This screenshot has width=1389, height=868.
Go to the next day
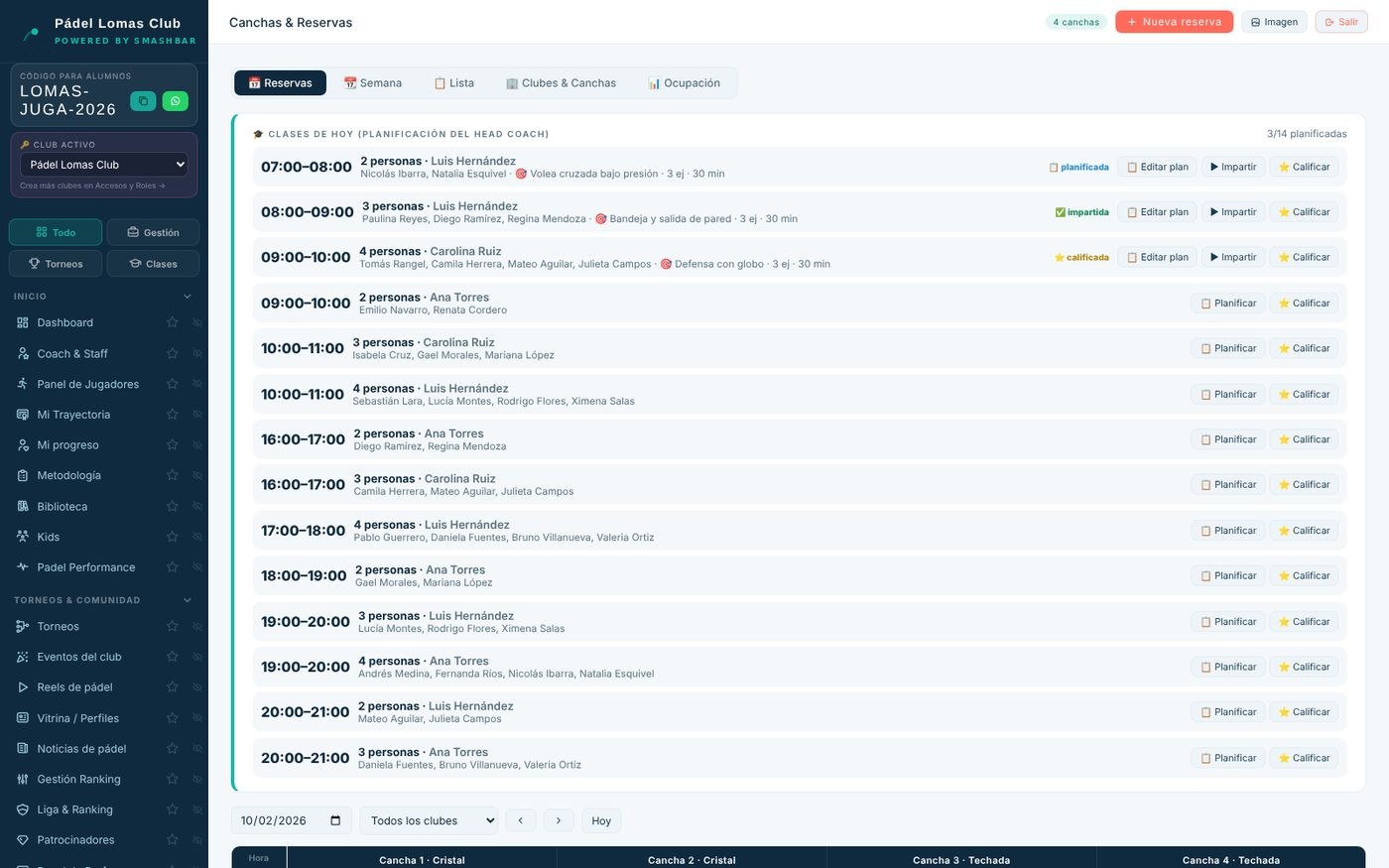(x=559, y=820)
